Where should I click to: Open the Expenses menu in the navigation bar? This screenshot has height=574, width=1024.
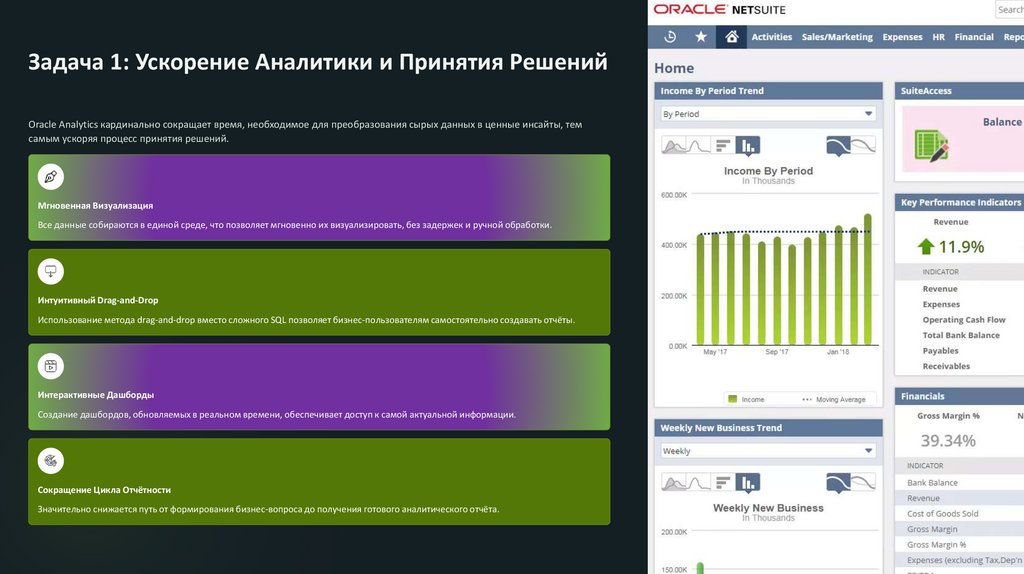[903, 37]
